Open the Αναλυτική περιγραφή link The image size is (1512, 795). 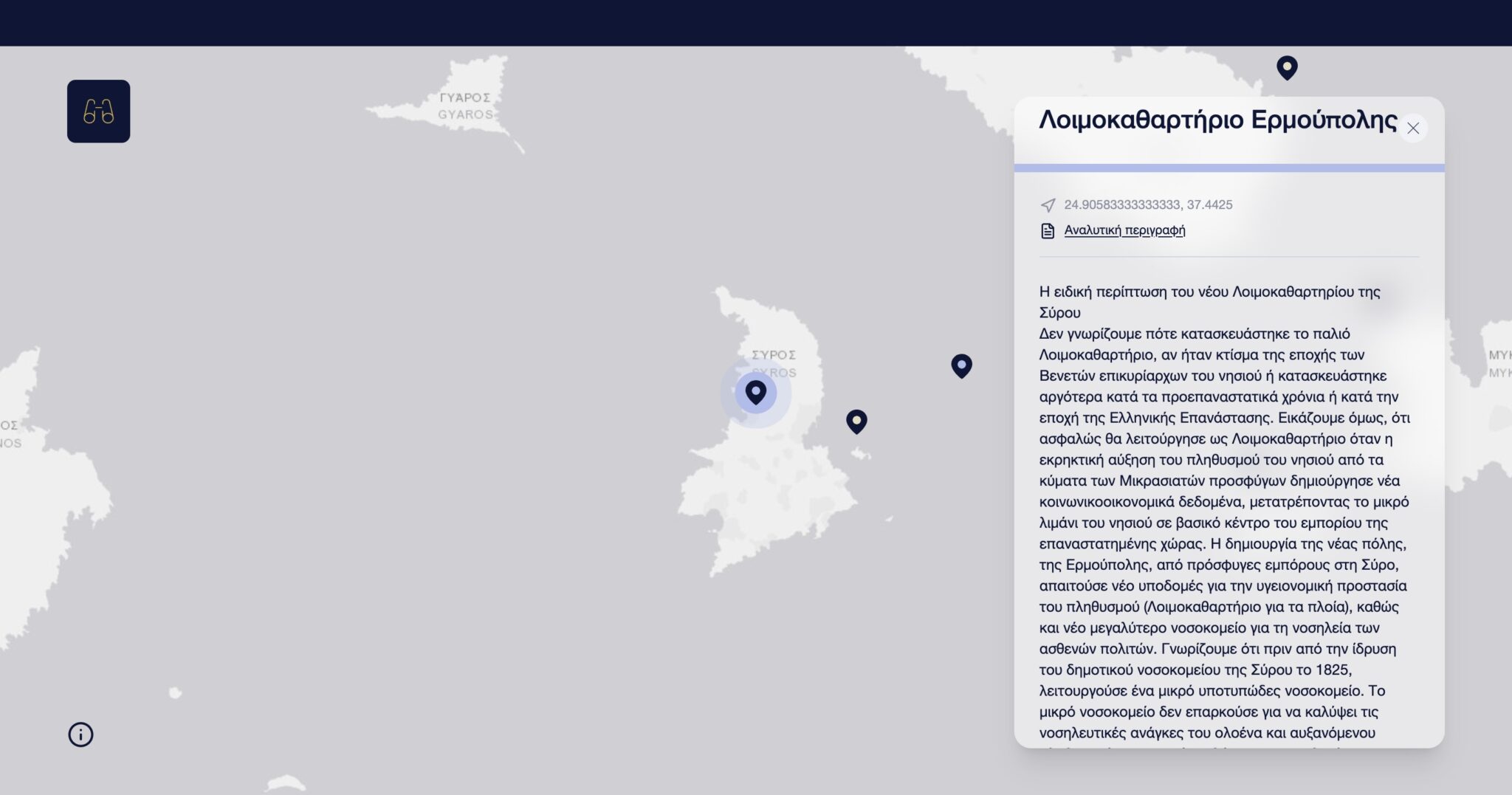1124,230
